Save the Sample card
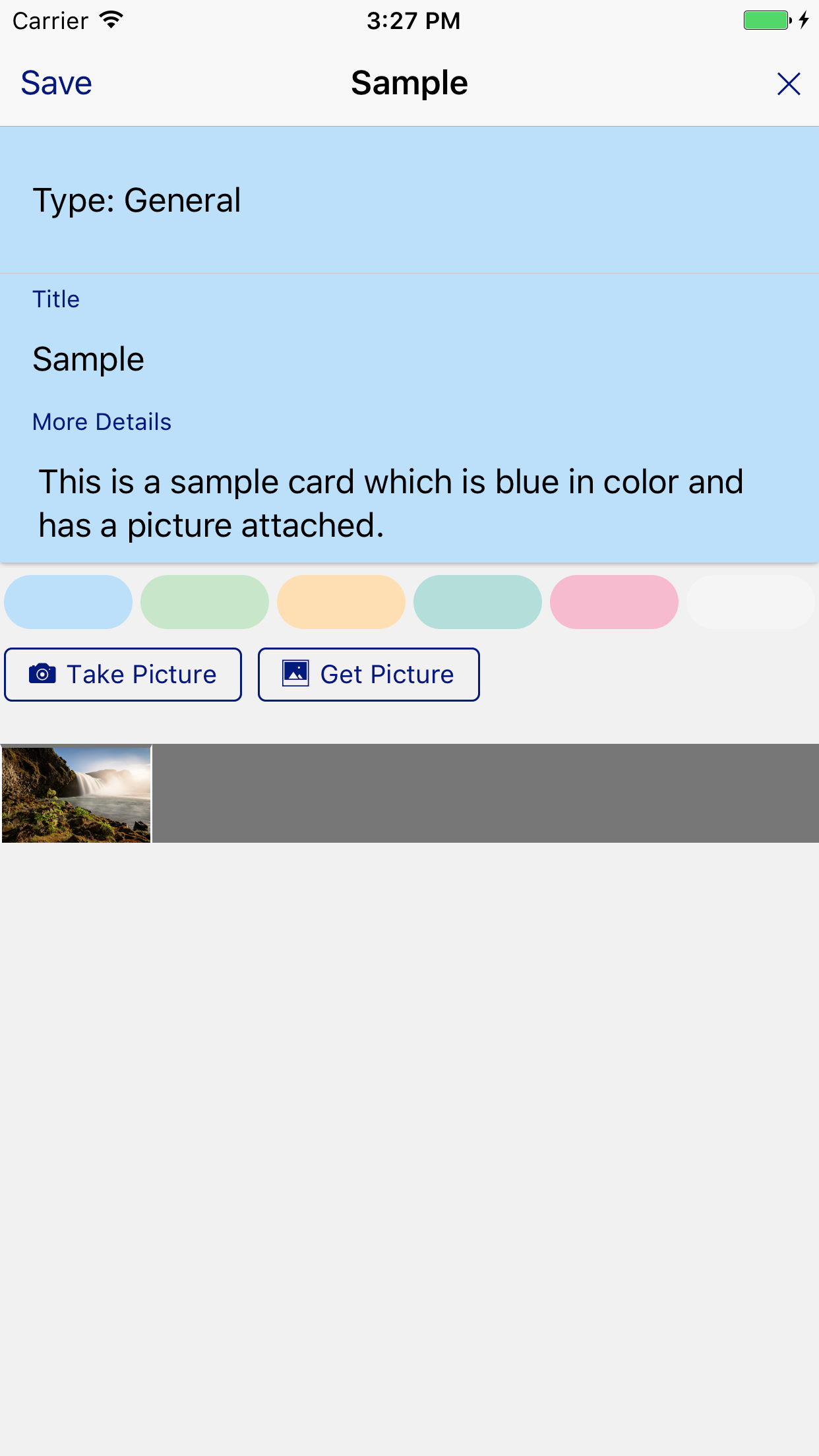This screenshot has height=1456, width=819. 56,83
